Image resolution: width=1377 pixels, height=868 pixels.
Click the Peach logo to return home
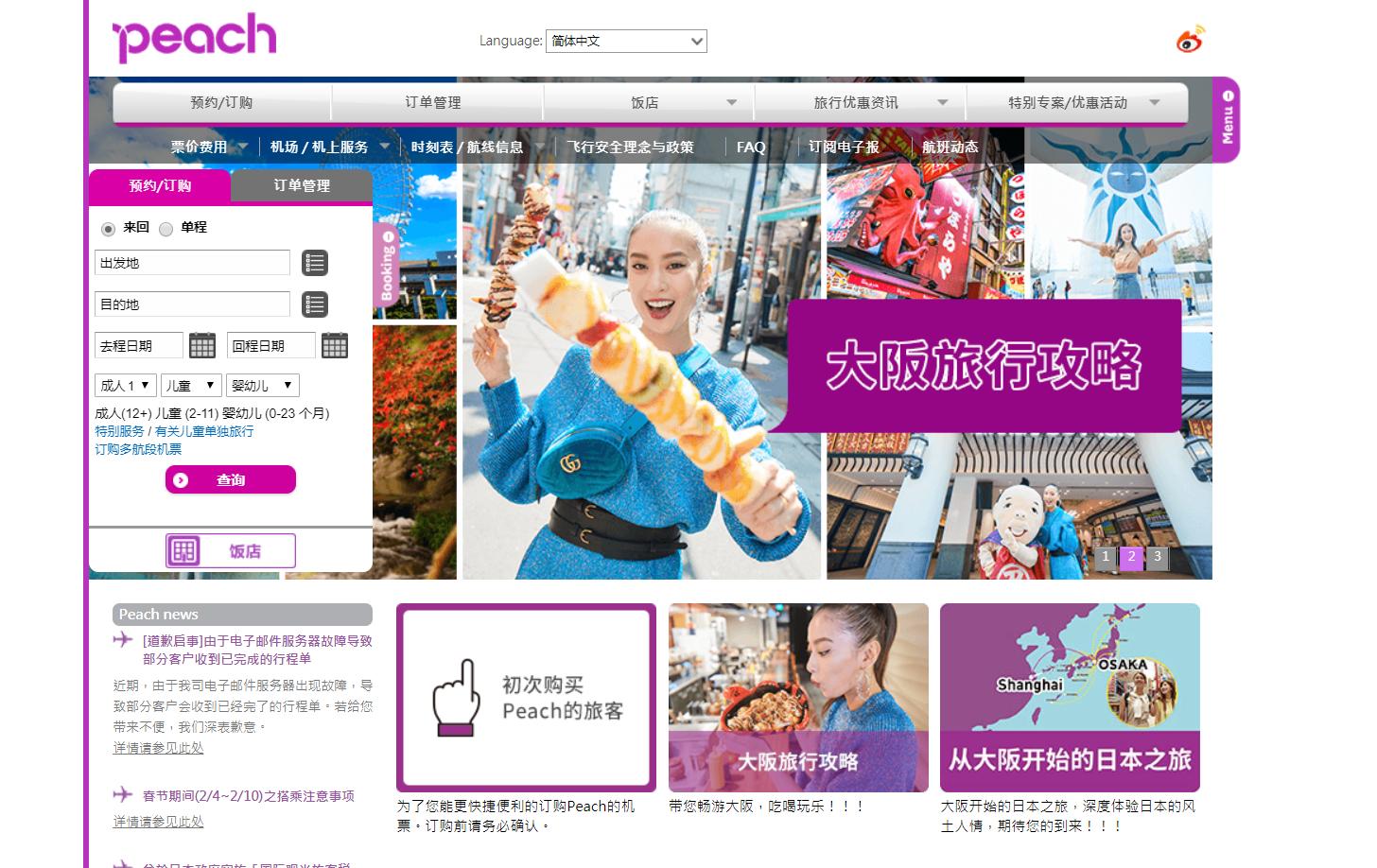pyautogui.click(x=194, y=36)
